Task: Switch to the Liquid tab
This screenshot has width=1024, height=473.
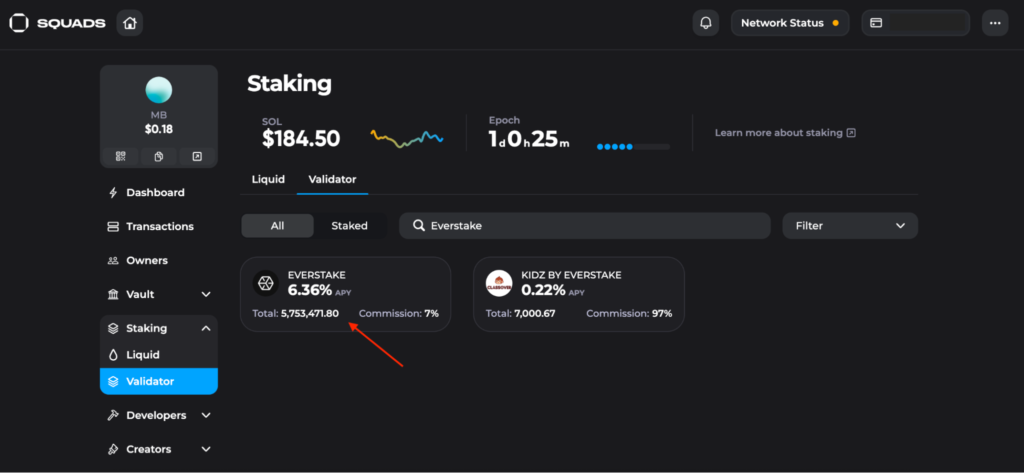Action: pyautogui.click(x=268, y=179)
